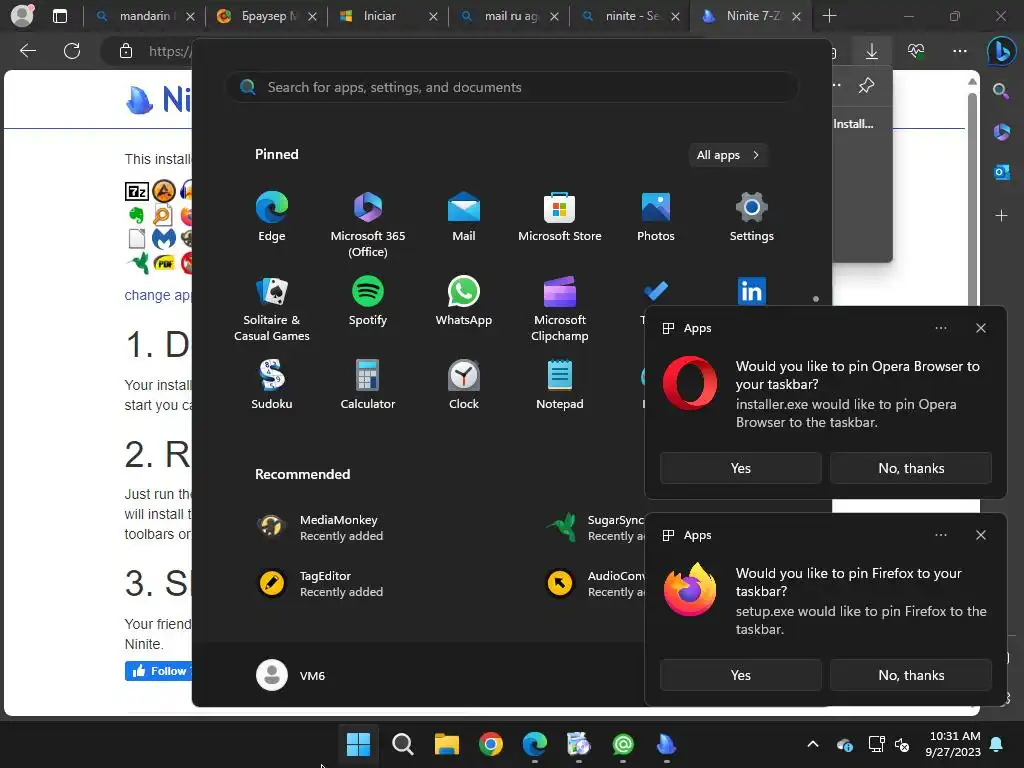This screenshot has height=768, width=1024.
Task: Open Outlook in Edge sidebar
Action: [1002, 172]
